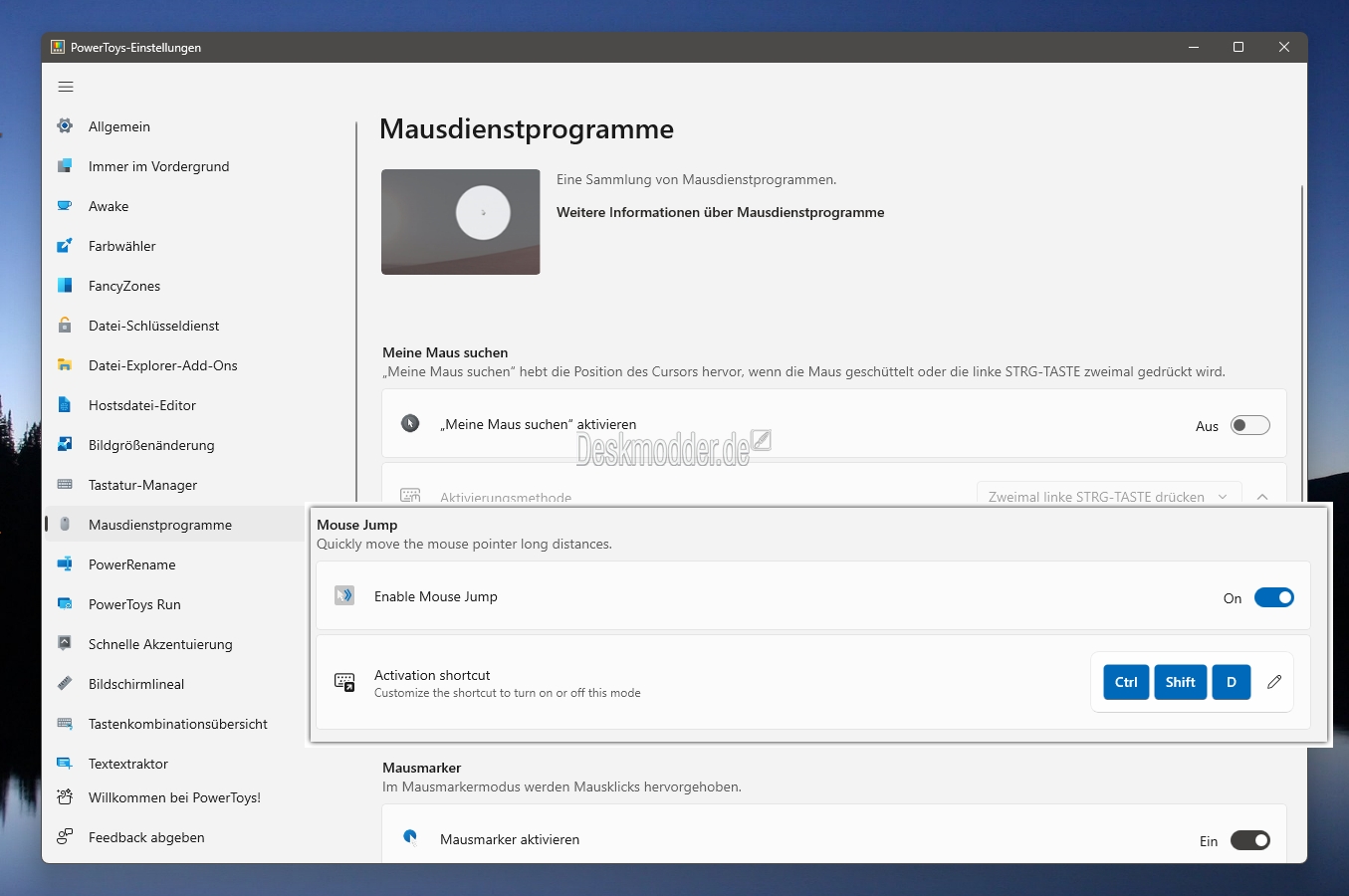Click the 'Mausmarker' section heading

[421, 768]
